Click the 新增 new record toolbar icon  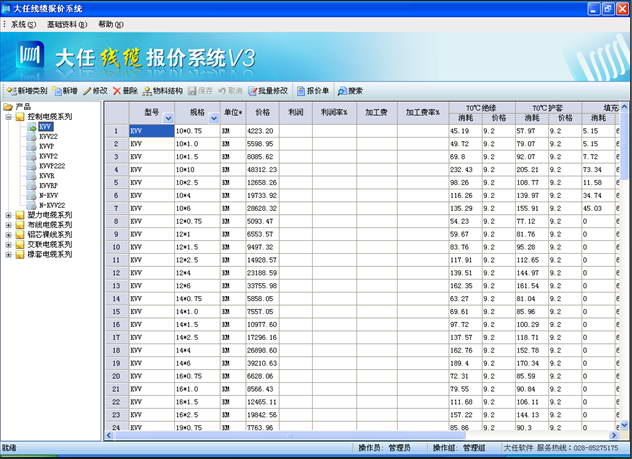click(58, 91)
